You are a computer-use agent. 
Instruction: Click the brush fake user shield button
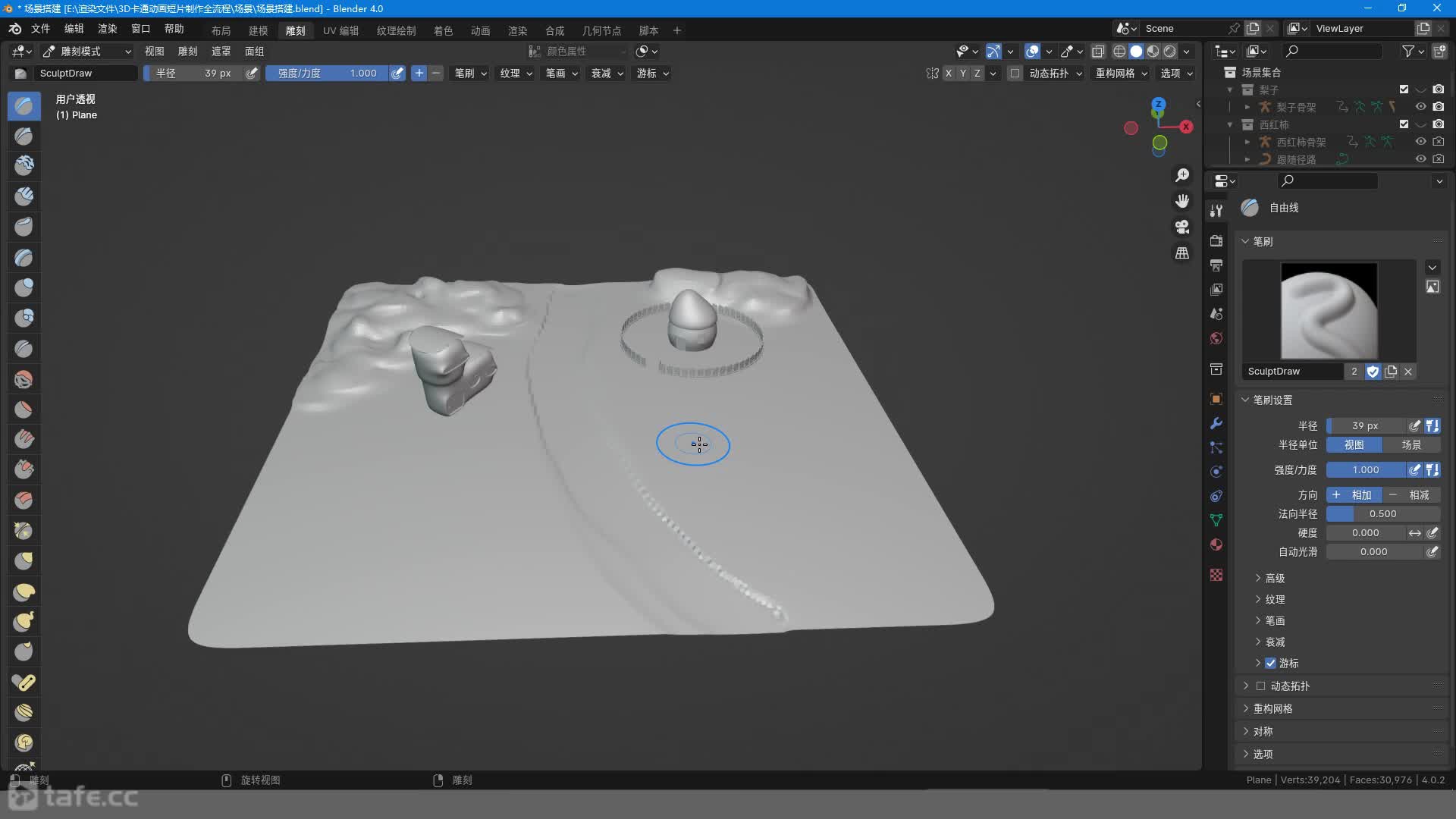tap(1373, 372)
